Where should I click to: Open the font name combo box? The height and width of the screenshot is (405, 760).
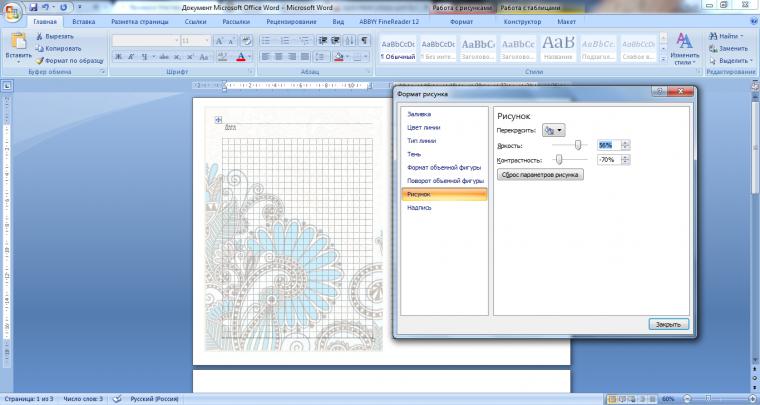146,41
